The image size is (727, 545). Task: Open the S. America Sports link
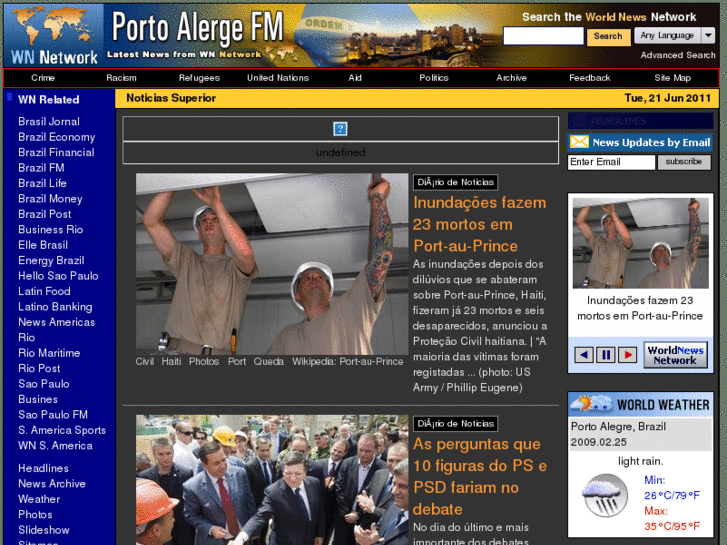[x=62, y=430]
